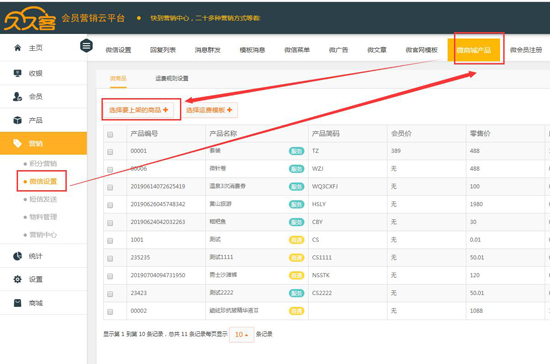Switch to the 运费规则设置 sub-tab
Viewport: 550px width, 364px height.
(x=172, y=78)
